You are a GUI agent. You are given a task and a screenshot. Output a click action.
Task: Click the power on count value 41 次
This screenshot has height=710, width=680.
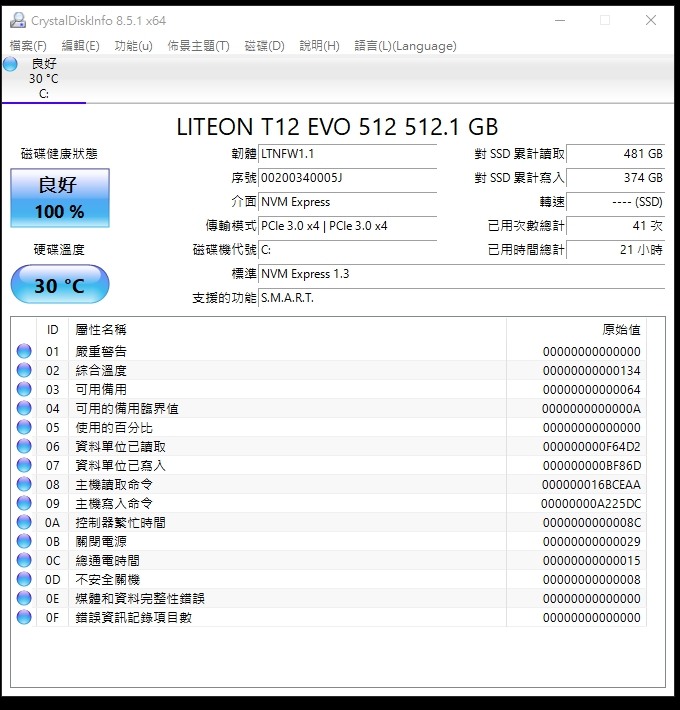coord(616,226)
